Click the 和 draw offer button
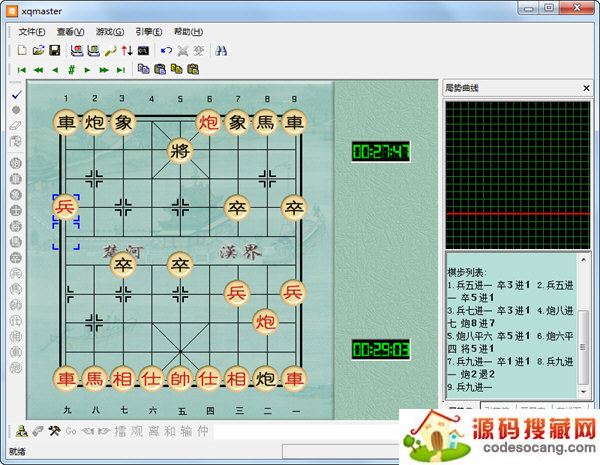Screen dimensions: 600x465 (x=170, y=431)
